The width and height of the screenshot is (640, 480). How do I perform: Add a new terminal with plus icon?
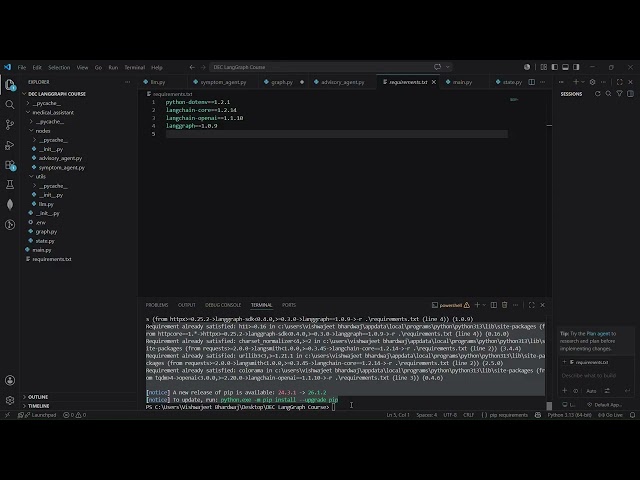(477, 305)
